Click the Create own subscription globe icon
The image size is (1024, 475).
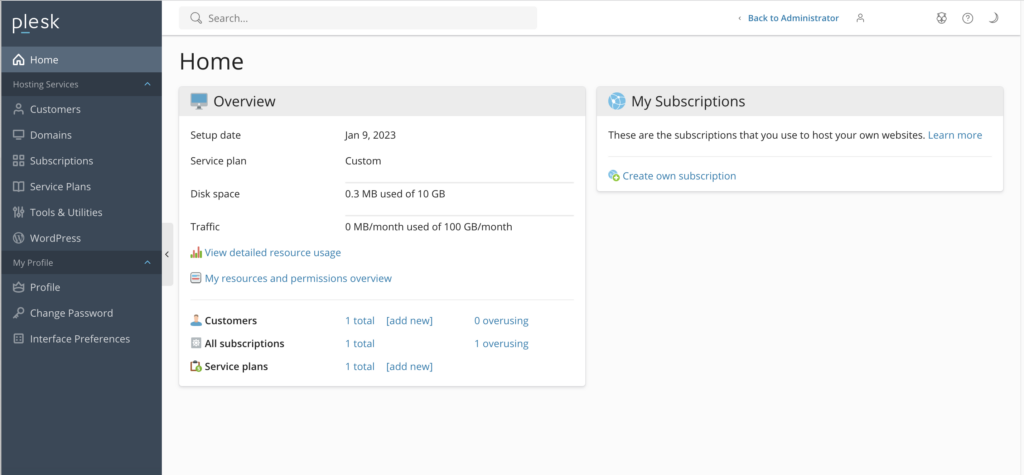(x=614, y=176)
